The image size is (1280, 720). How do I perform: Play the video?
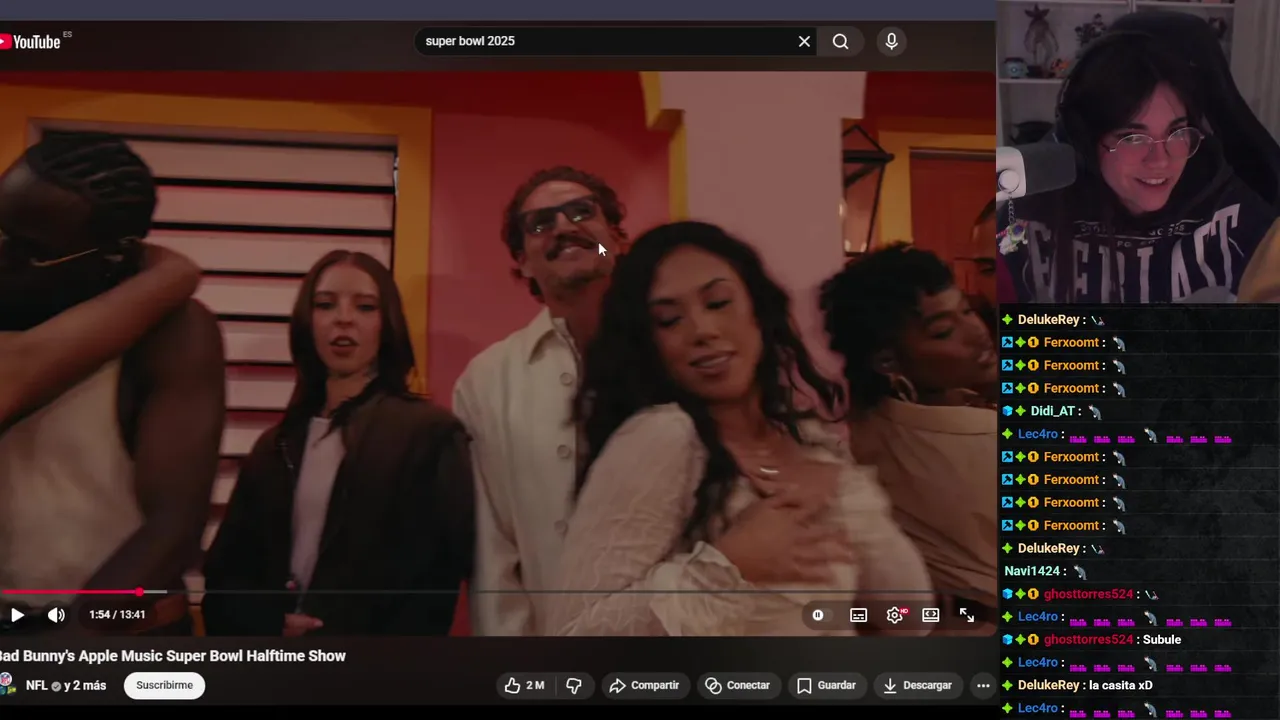tap(17, 615)
